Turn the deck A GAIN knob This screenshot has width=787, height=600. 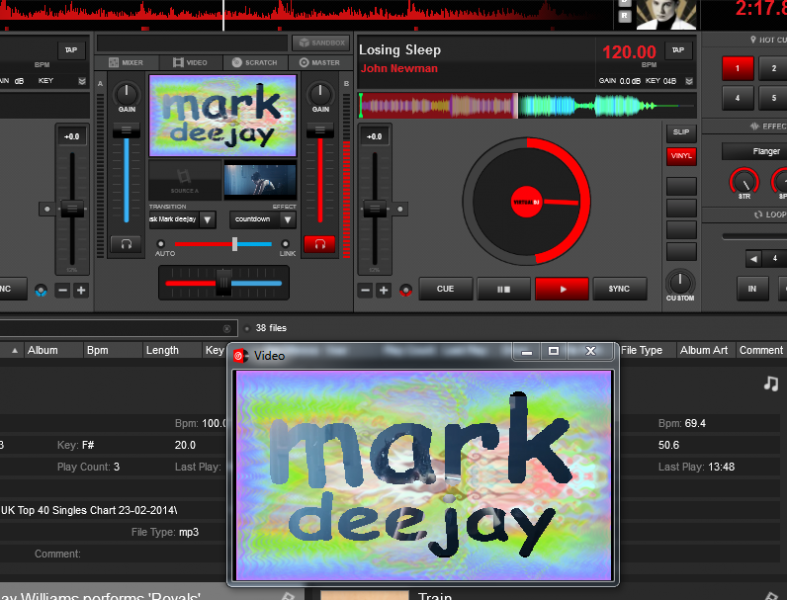pyautogui.click(x=126, y=93)
